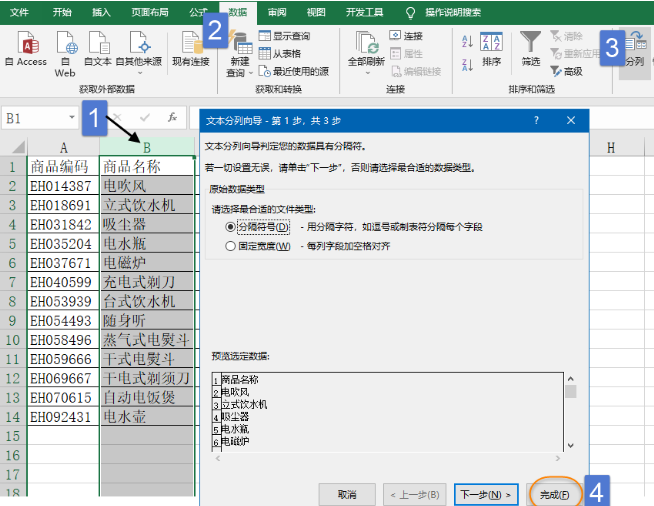
Task: Open the 排序 sort dialog
Action: click(491, 49)
